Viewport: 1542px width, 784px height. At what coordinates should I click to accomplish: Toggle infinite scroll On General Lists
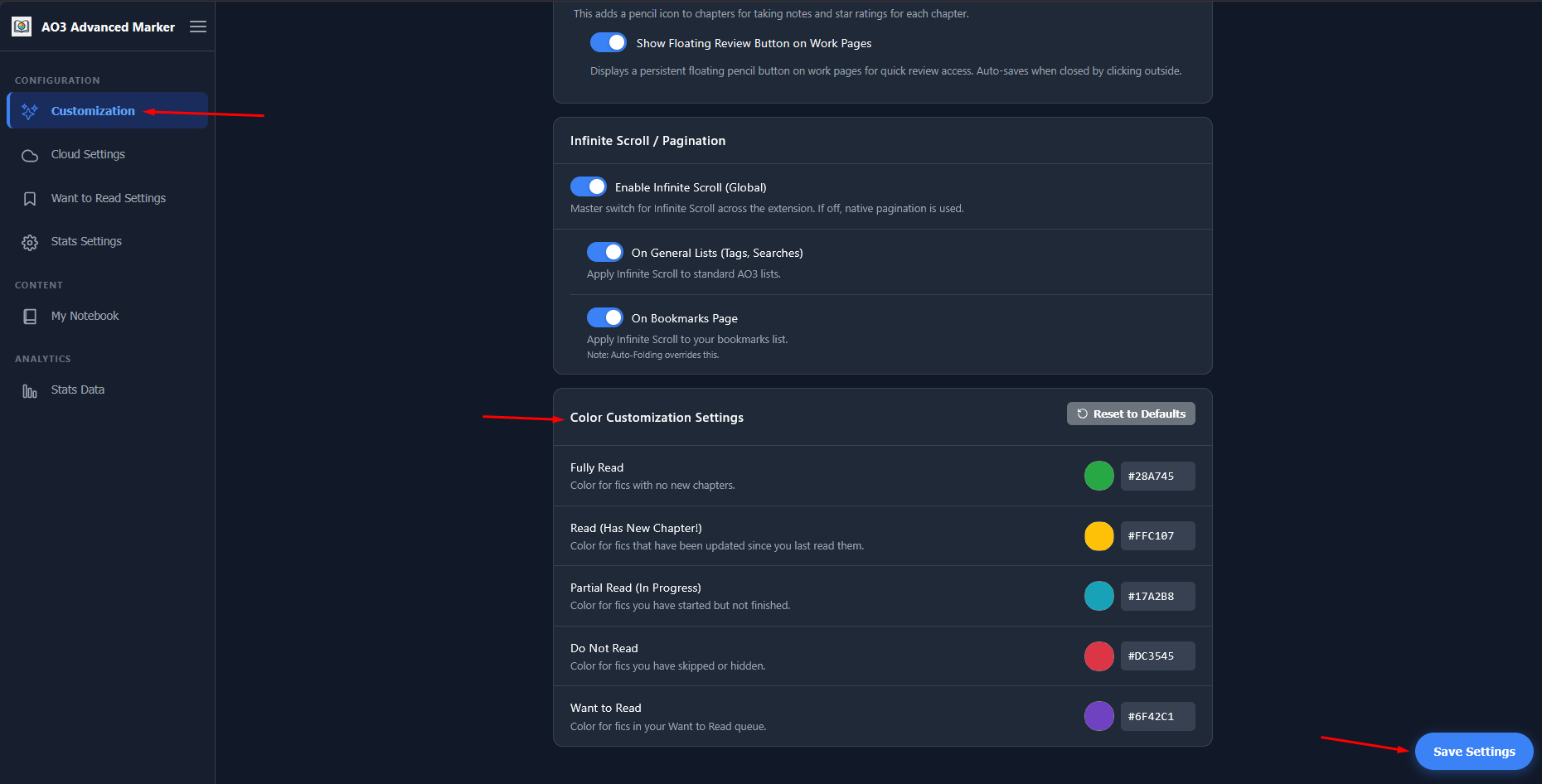(x=605, y=252)
